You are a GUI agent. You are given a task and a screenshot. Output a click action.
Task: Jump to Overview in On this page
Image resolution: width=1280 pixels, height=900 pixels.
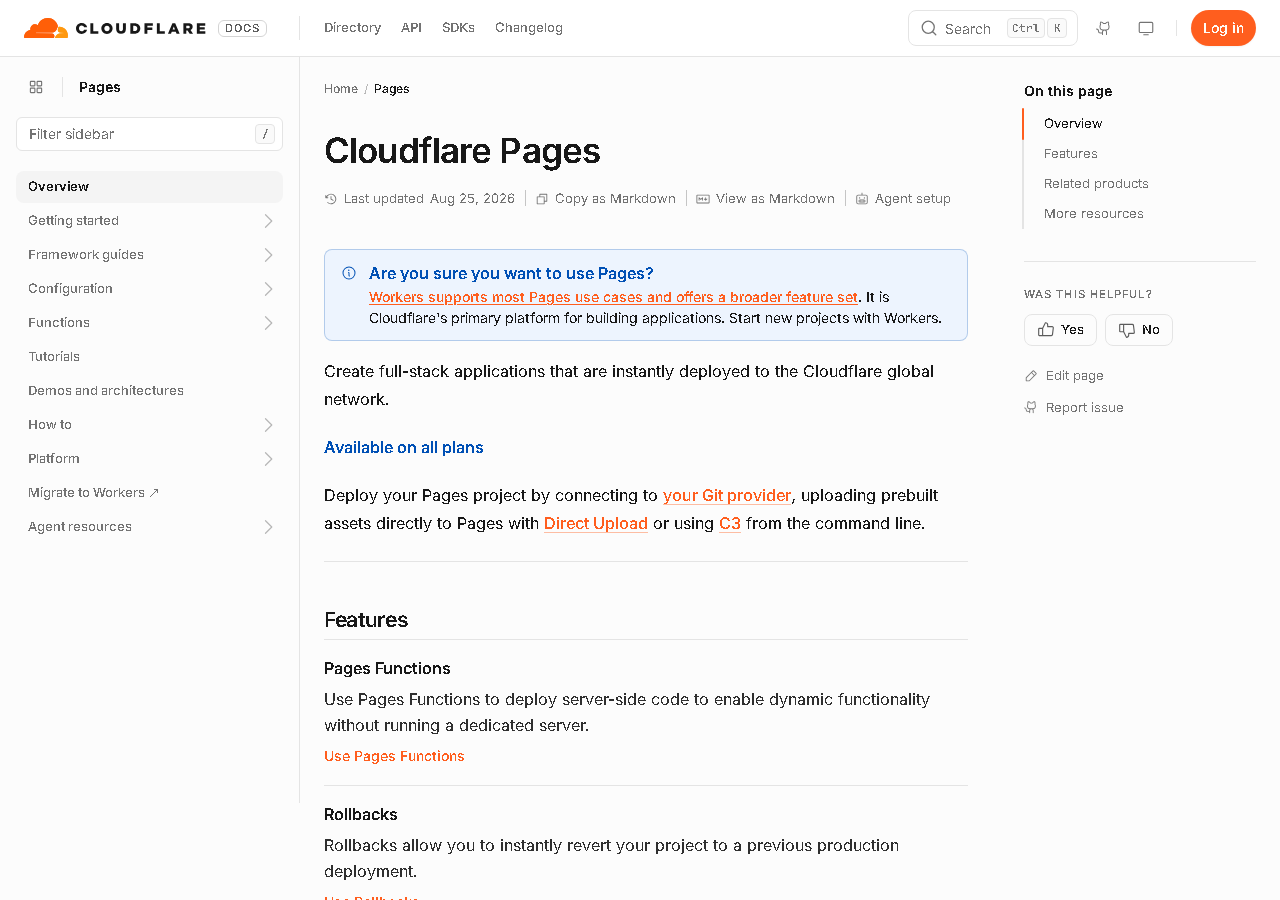tap(1073, 124)
